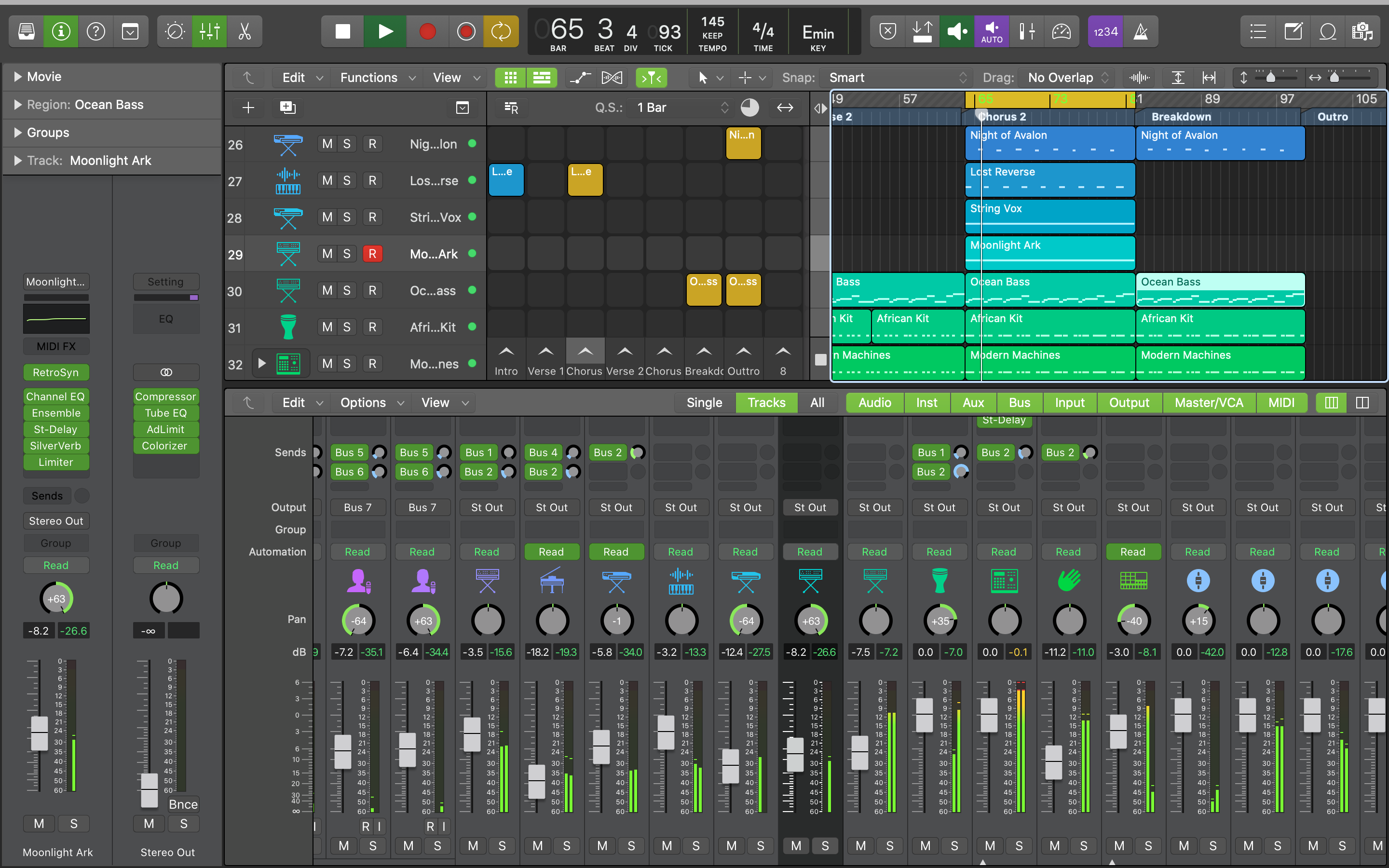1389x868 pixels.
Task: Switch the mixer to the All tab
Action: click(817, 403)
